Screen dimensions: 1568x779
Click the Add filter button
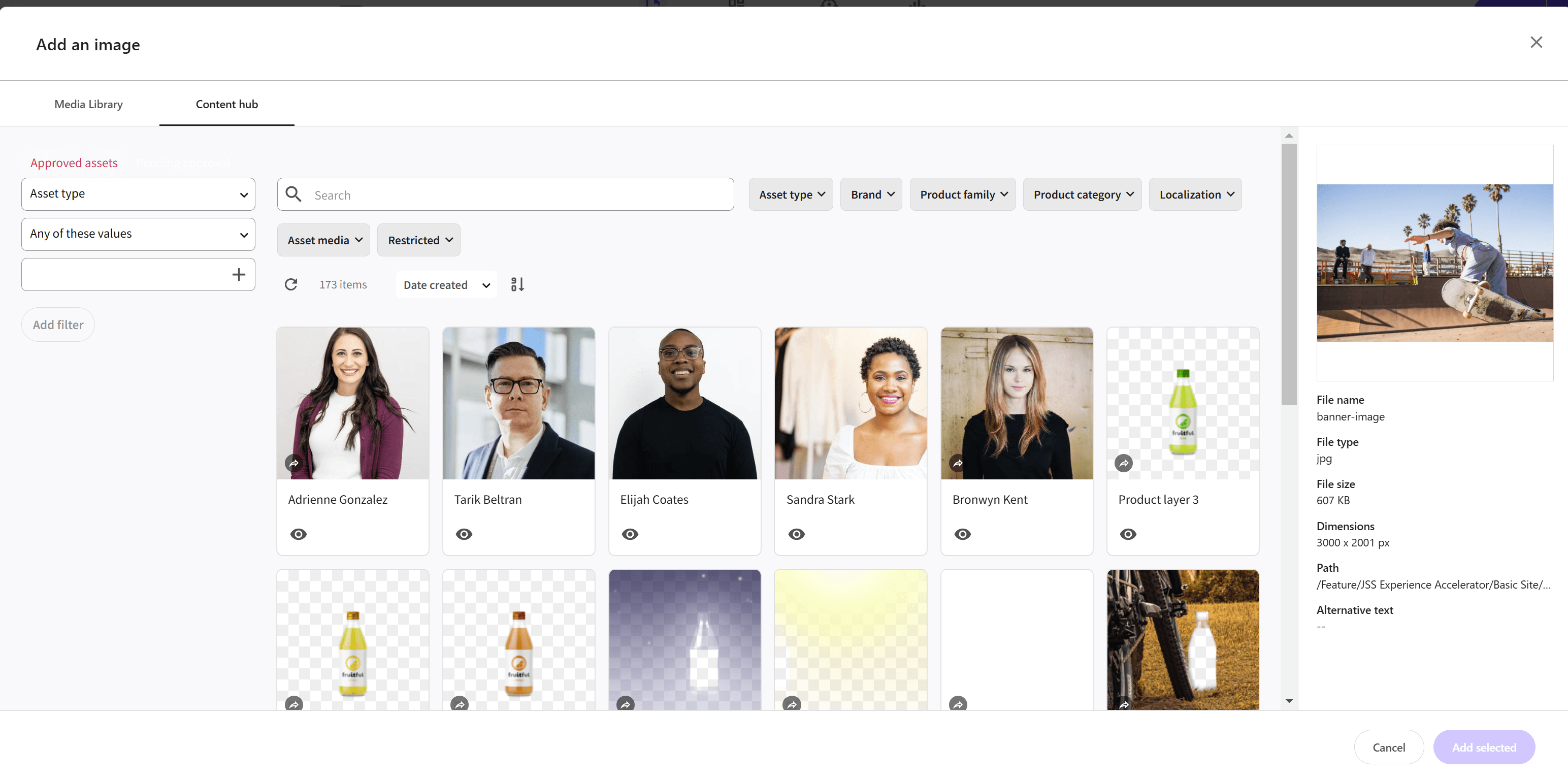point(58,324)
